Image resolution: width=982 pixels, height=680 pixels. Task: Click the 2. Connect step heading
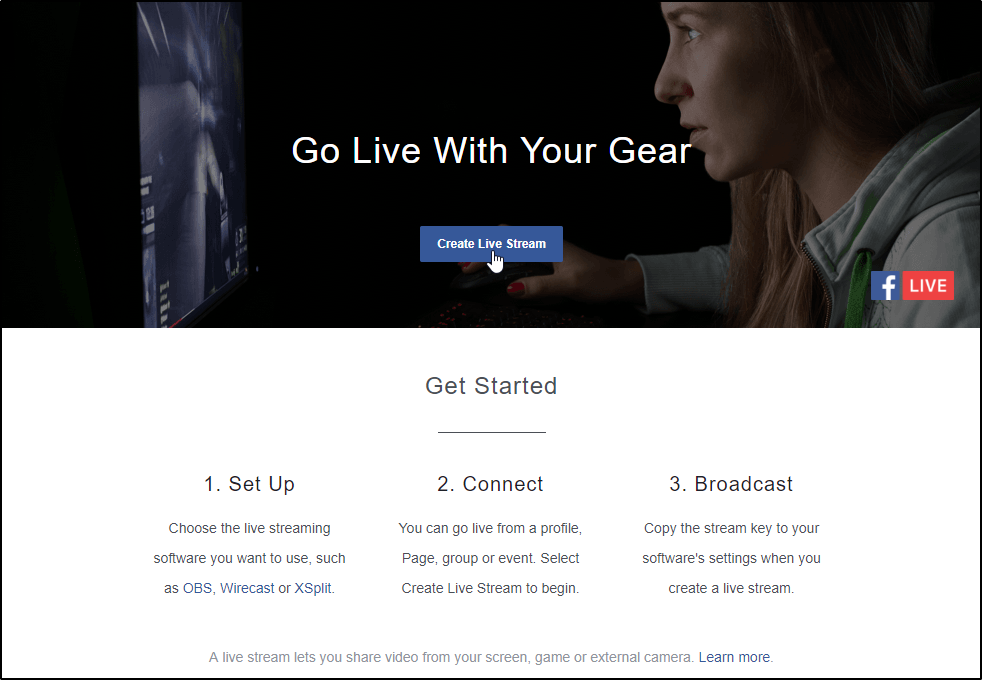click(x=490, y=484)
